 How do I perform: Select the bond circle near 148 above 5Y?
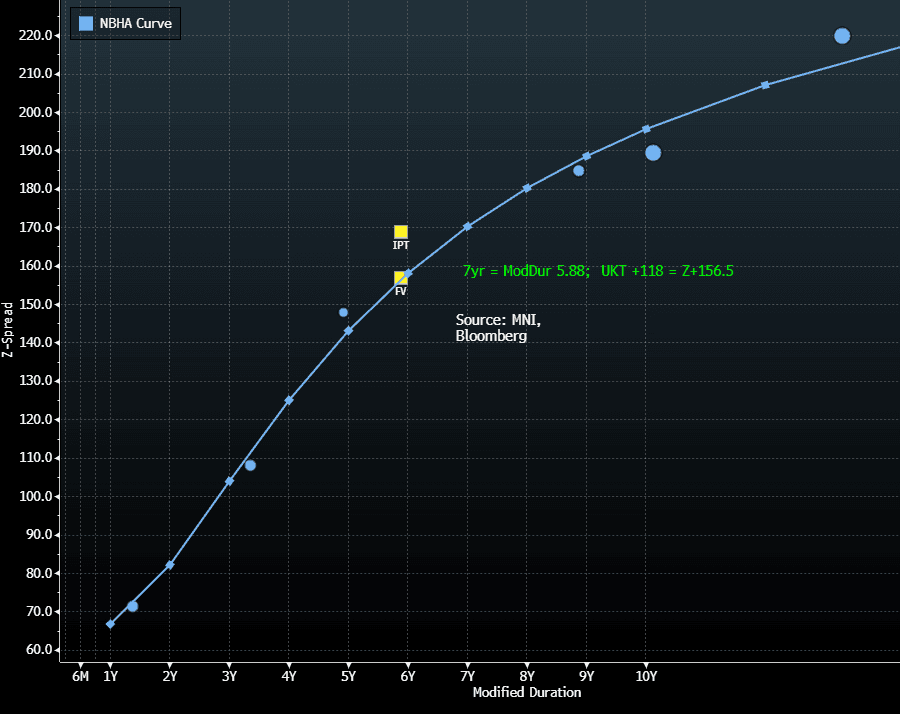pyautogui.click(x=343, y=313)
